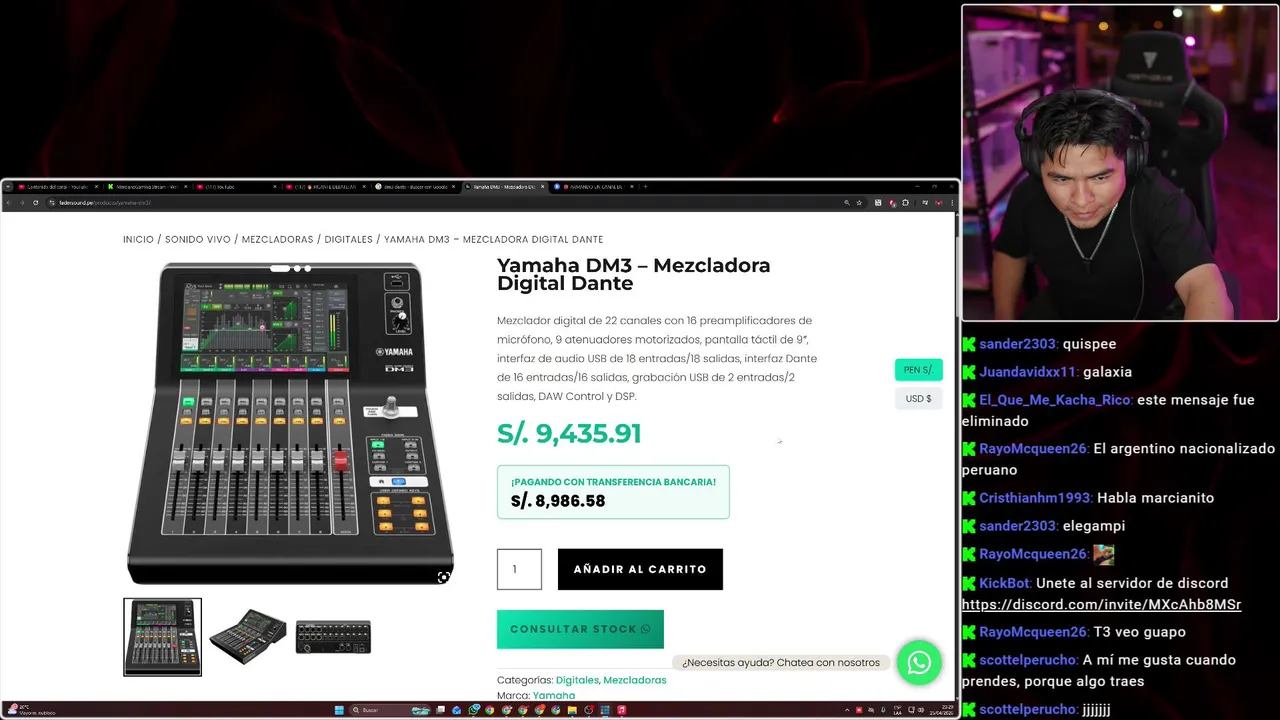
Task: Switch to ARMANDO UN CANAL tab
Action: pyautogui.click(x=592, y=187)
